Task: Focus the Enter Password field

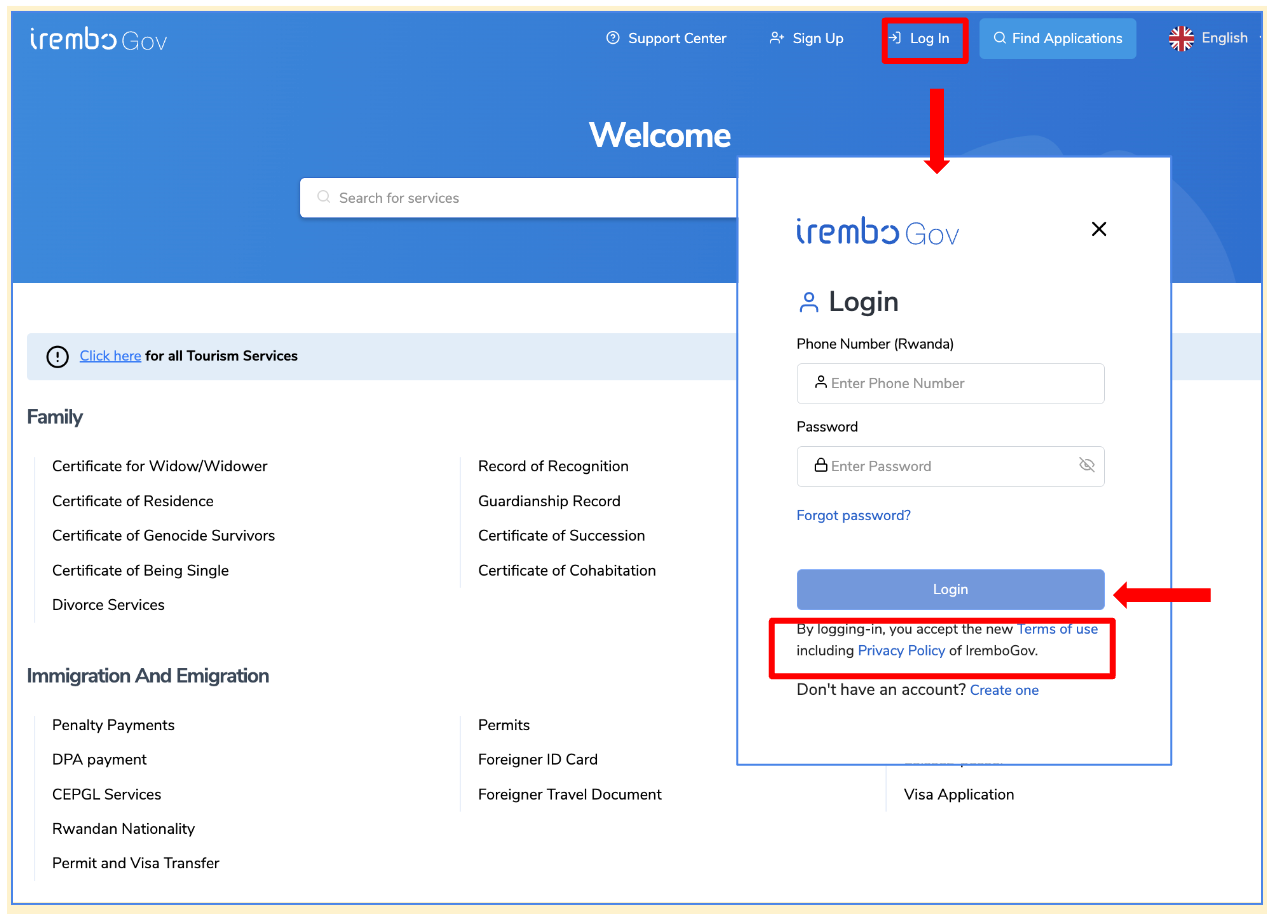Action: [950, 466]
